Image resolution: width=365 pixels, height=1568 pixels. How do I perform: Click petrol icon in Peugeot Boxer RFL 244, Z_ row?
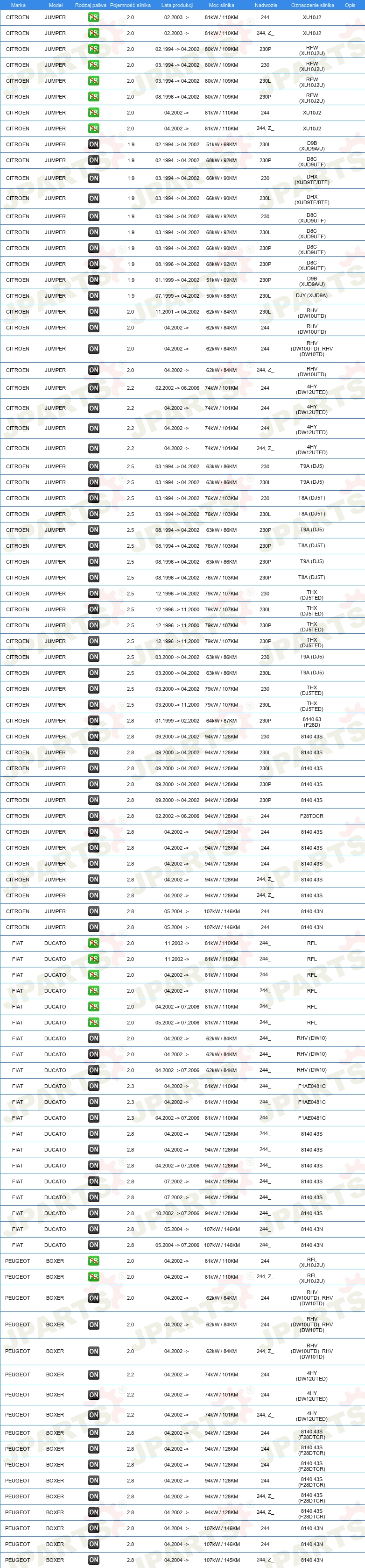pyautogui.click(x=94, y=1277)
